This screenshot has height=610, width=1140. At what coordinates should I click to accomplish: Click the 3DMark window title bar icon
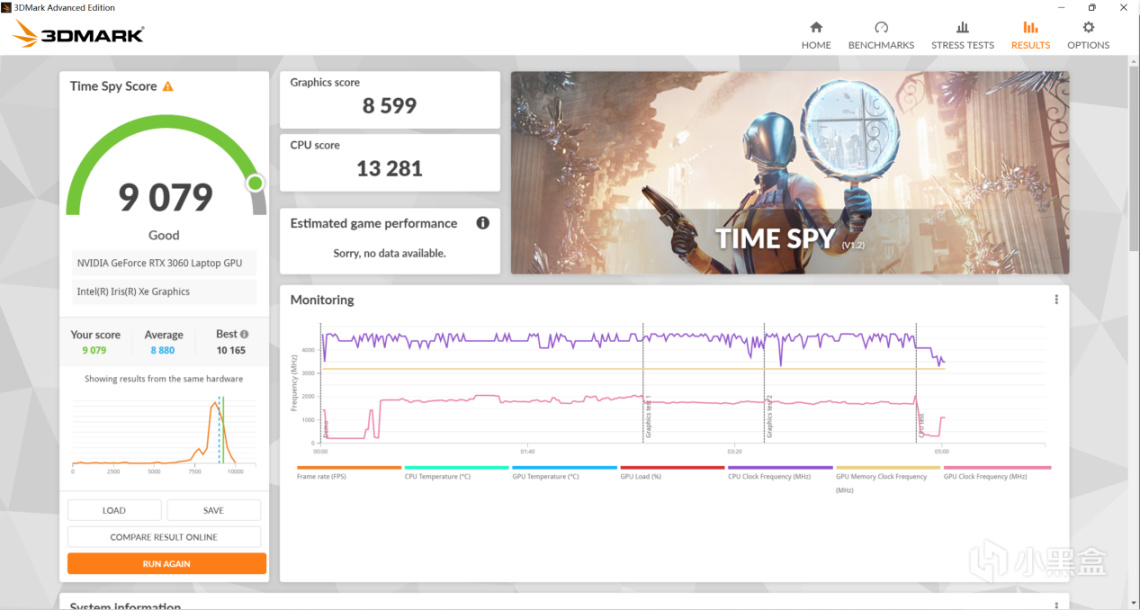pyautogui.click(x=6, y=7)
